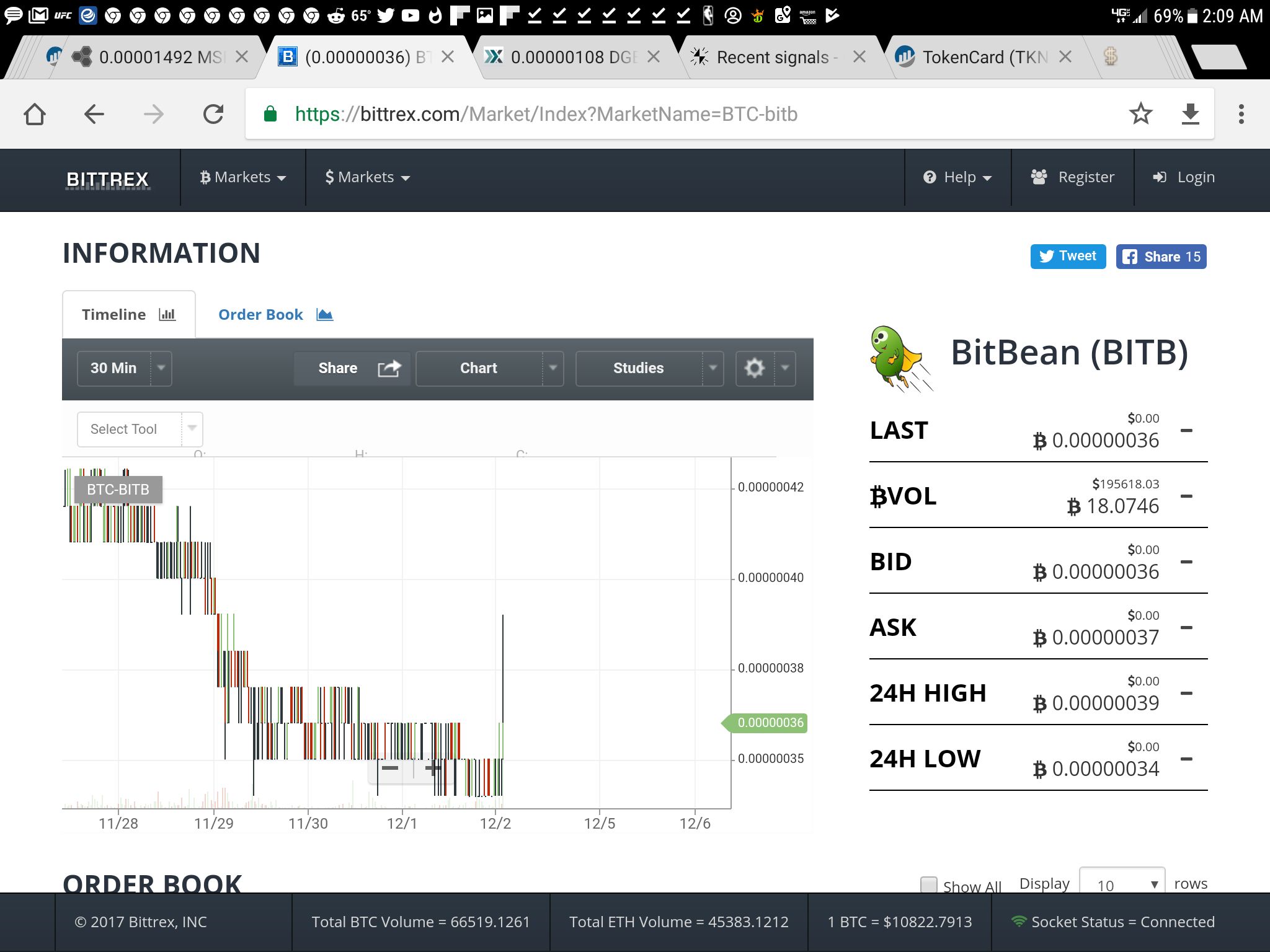Close the 0.00000108 DGB tab
This screenshot has height=952, width=1270.
click(x=654, y=57)
